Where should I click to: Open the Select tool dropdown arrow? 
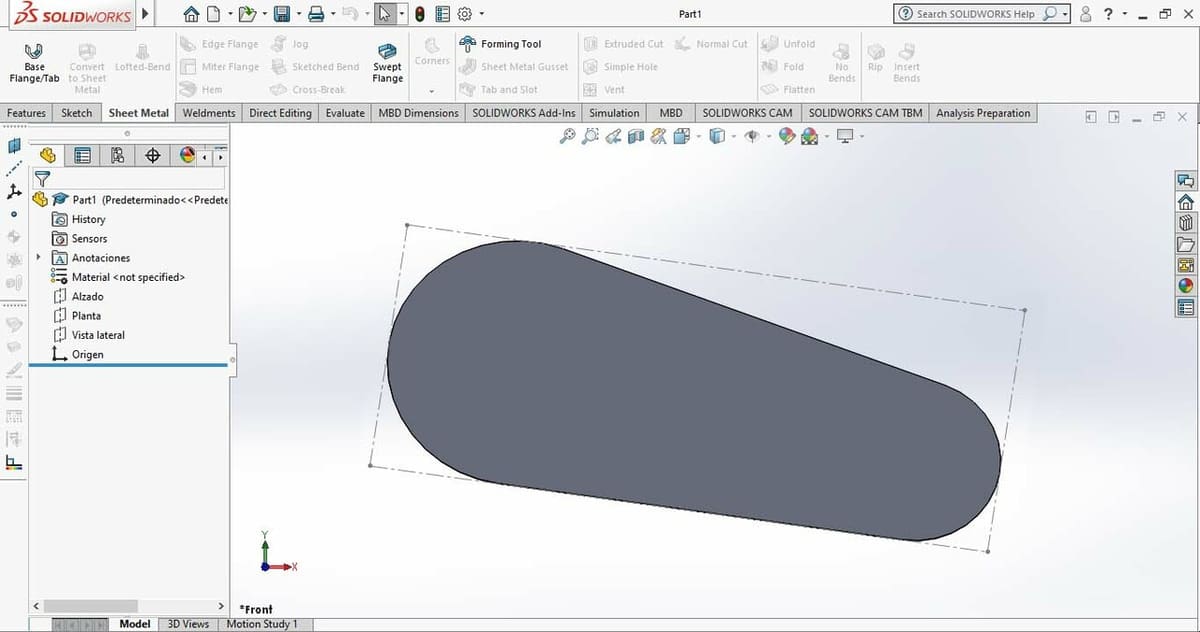point(402,14)
